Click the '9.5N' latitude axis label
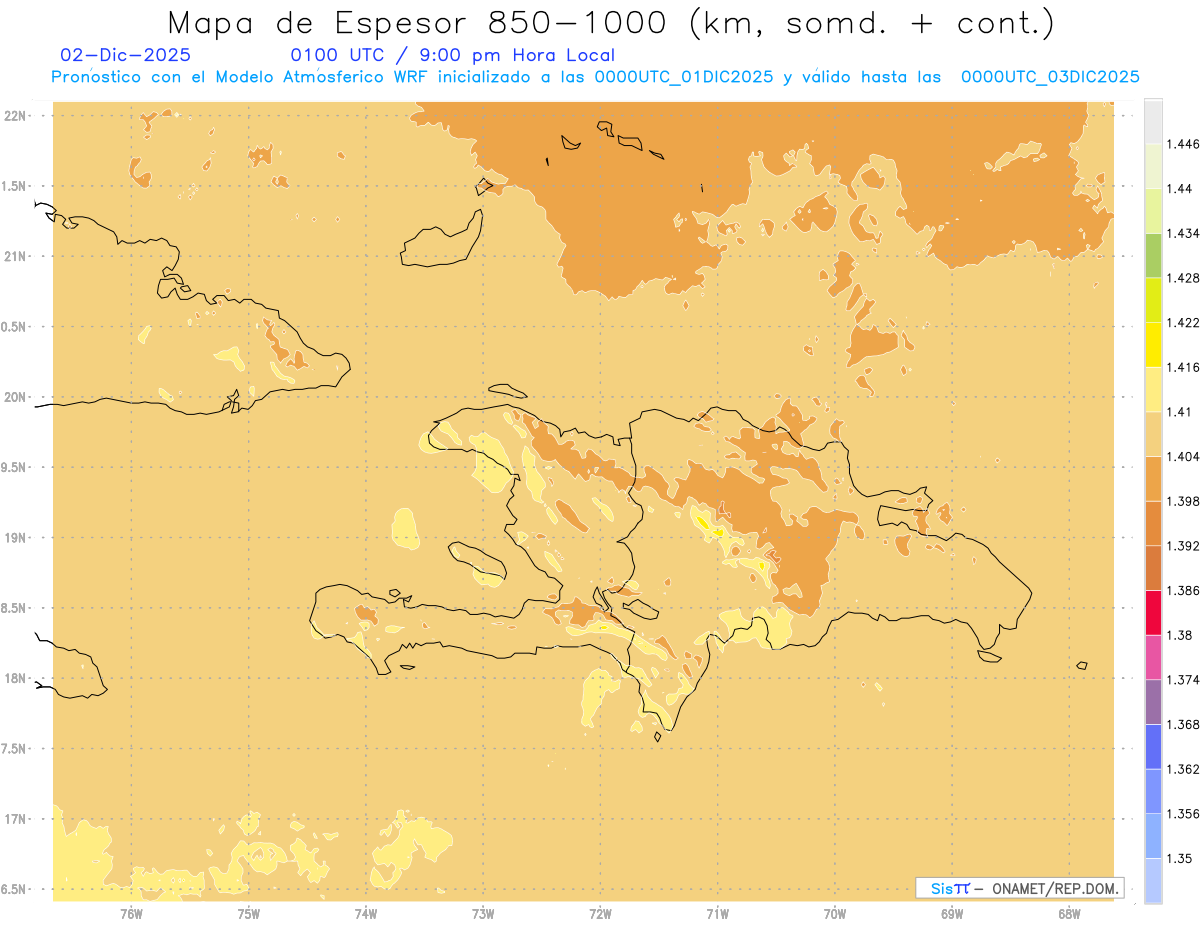Image resolution: width=1200 pixels, height=927 pixels. (14, 467)
